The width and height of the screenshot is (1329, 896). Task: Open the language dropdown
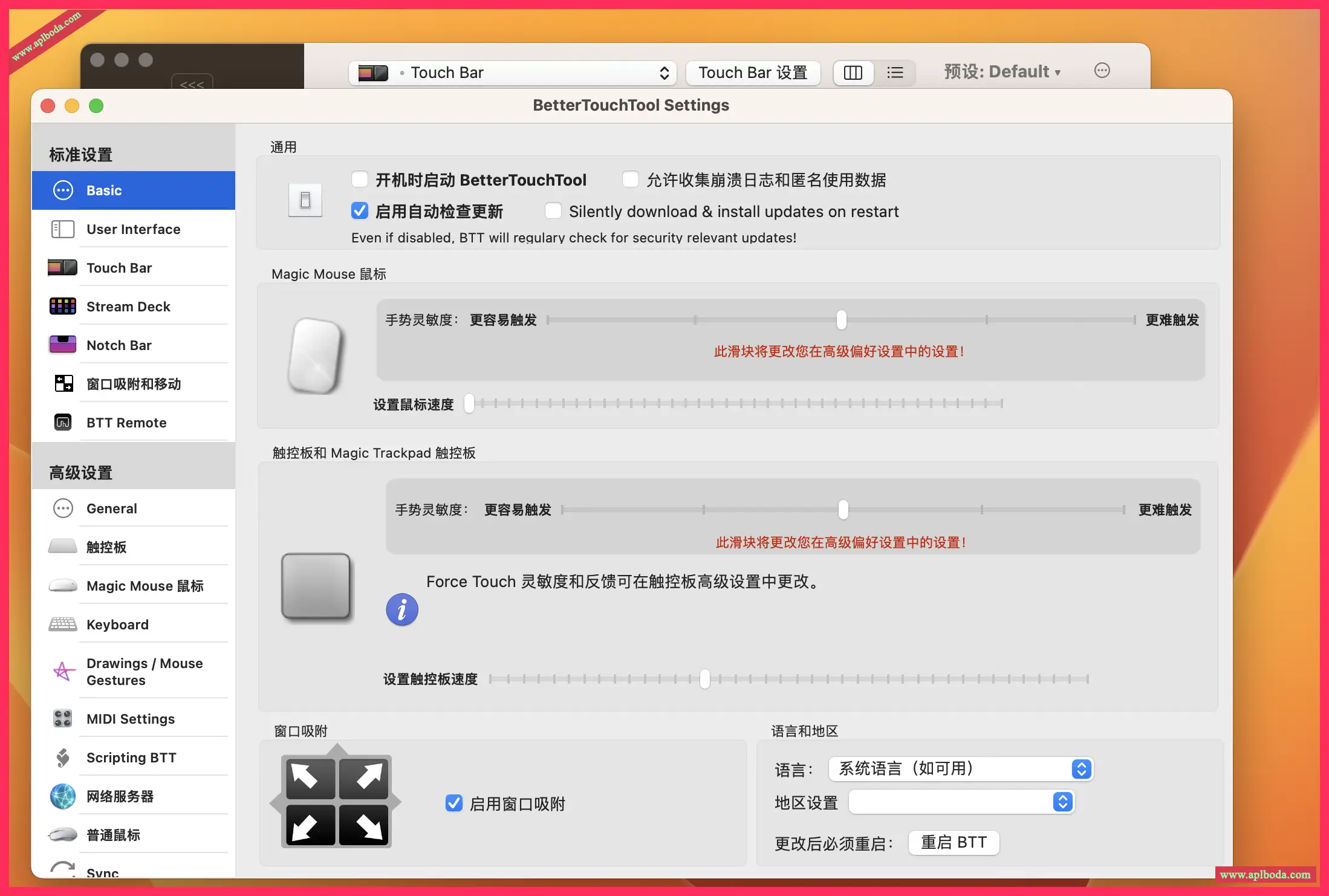[x=961, y=769]
